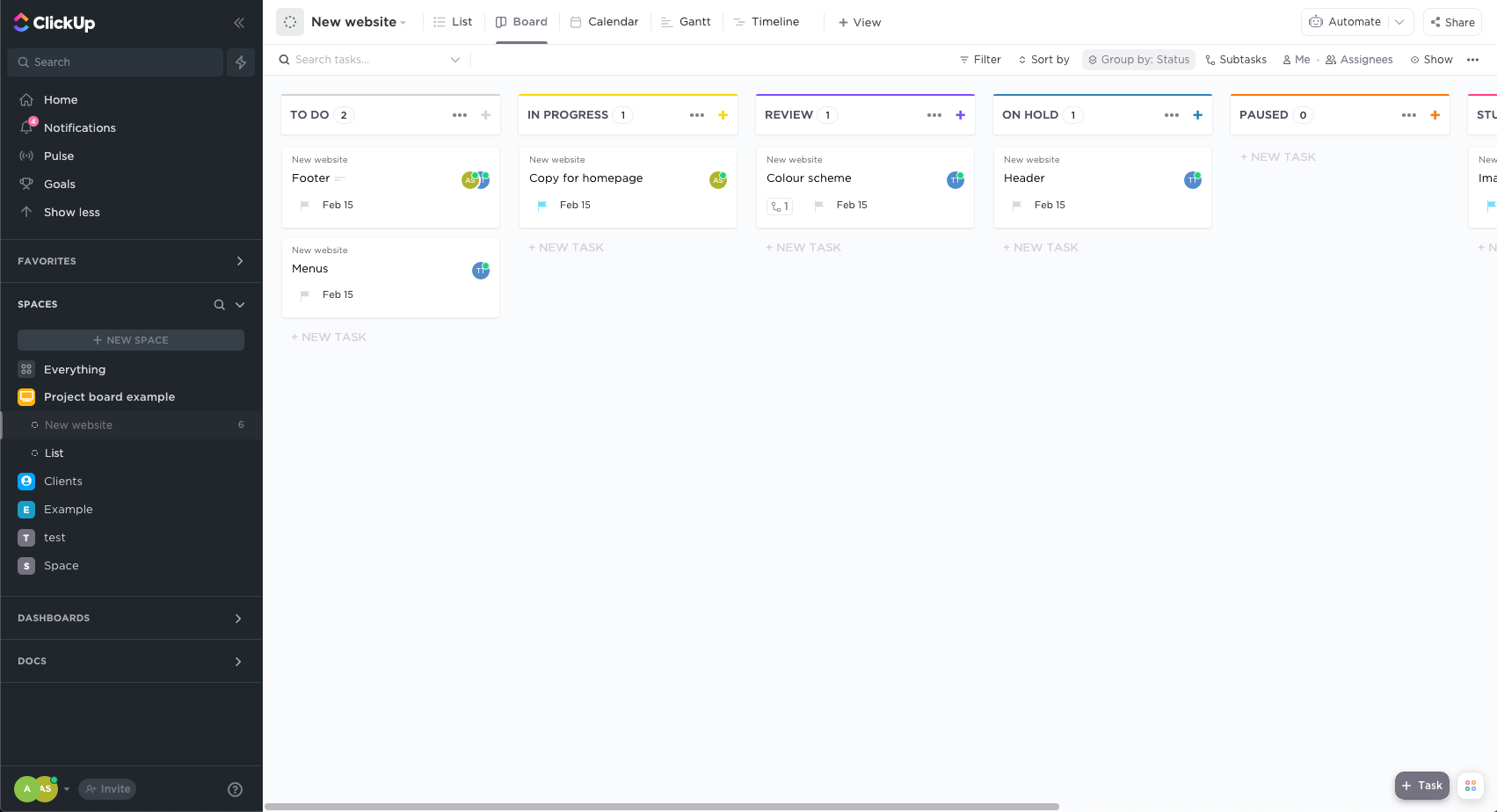Open the apps grid icon bottom right
Image resolution: width=1497 pixels, height=812 pixels.
tap(1471, 786)
